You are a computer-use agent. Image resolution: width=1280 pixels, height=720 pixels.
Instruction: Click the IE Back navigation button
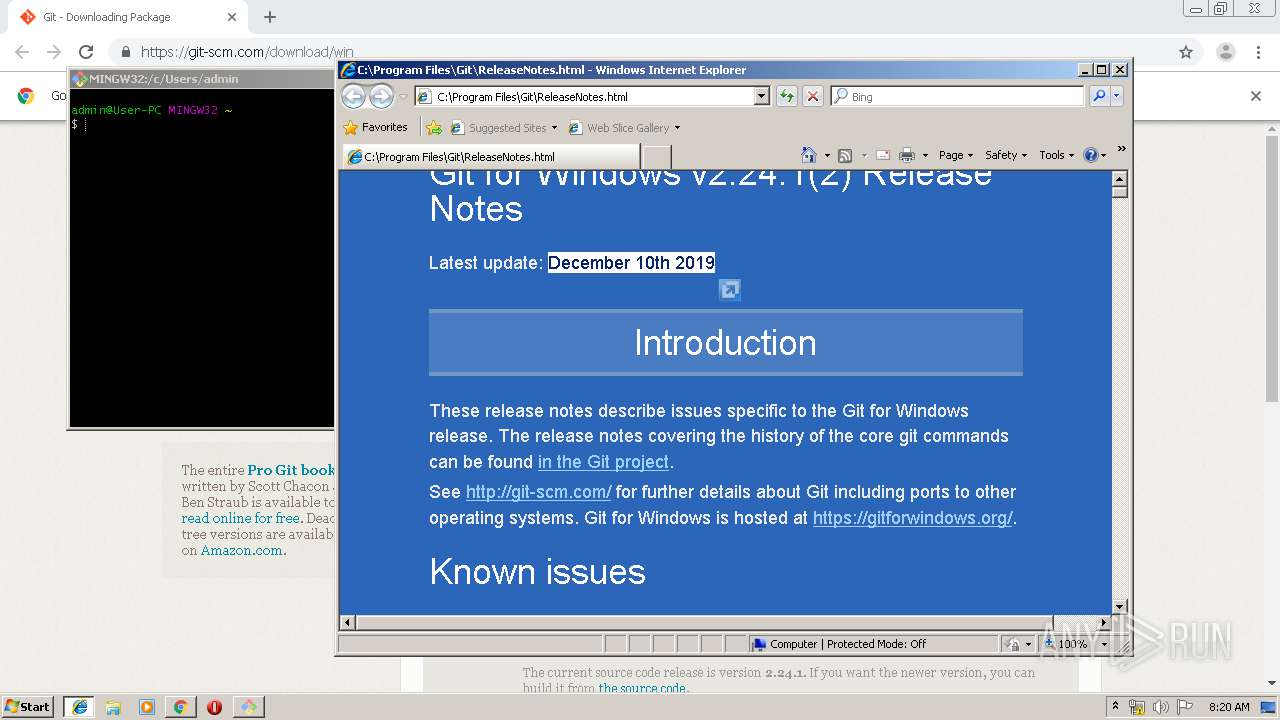[353, 96]
